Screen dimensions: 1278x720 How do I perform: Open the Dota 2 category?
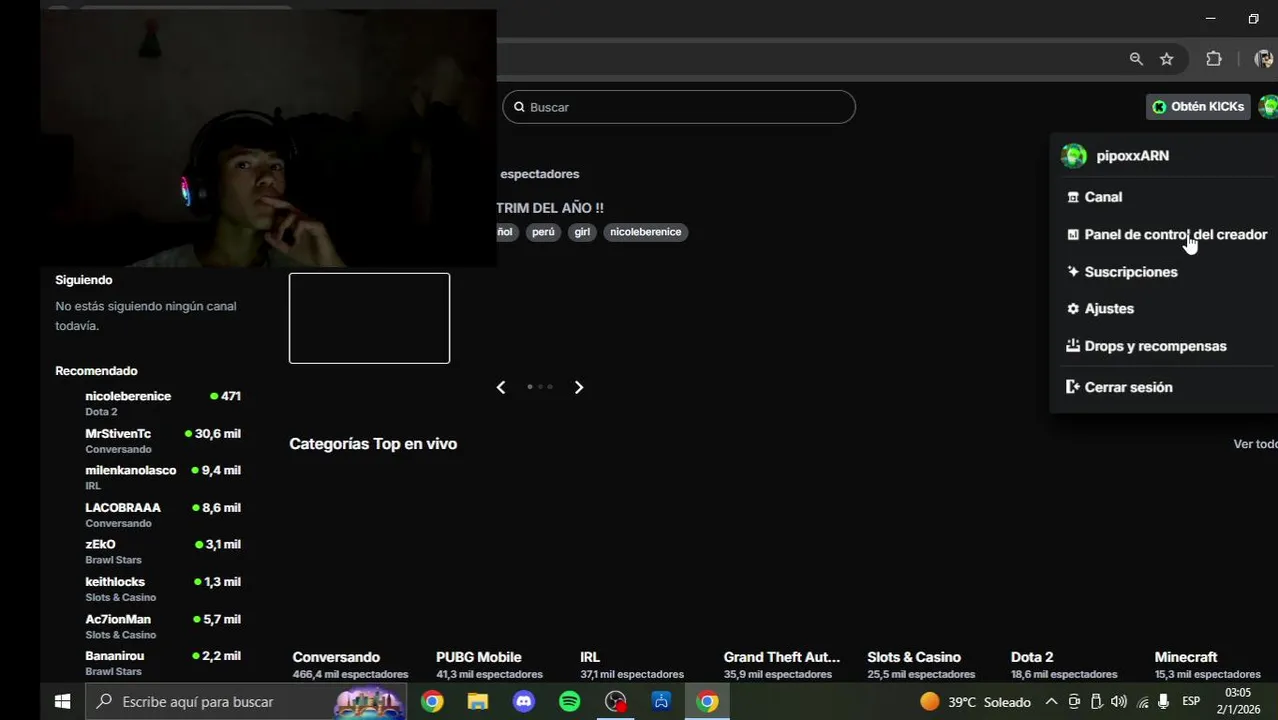click(x=1032, y=657)
